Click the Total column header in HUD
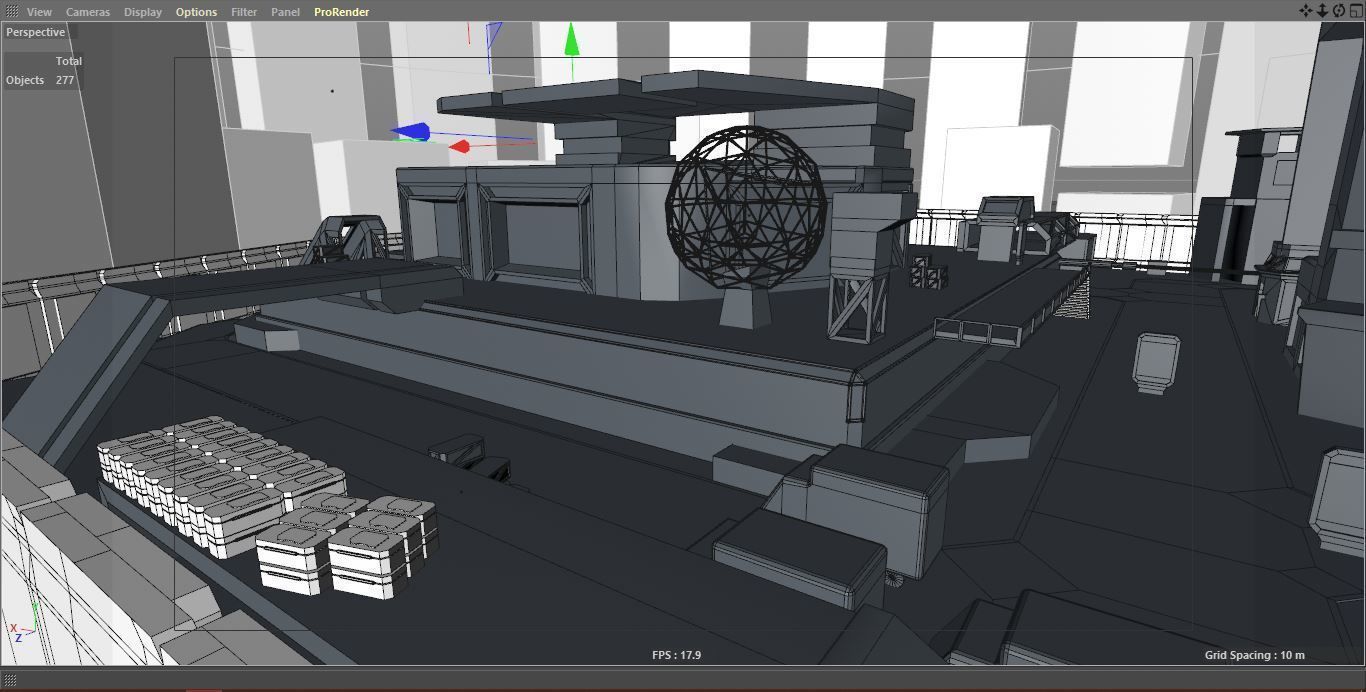Image resolution: width=1366 pixels, height=692 pixels. pos(68,61)
